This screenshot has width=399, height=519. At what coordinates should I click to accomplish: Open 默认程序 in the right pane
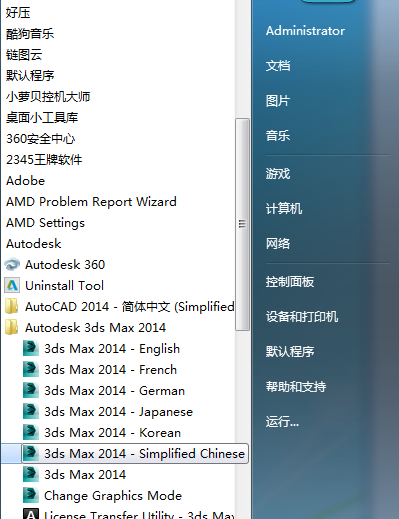coord(290,352)
